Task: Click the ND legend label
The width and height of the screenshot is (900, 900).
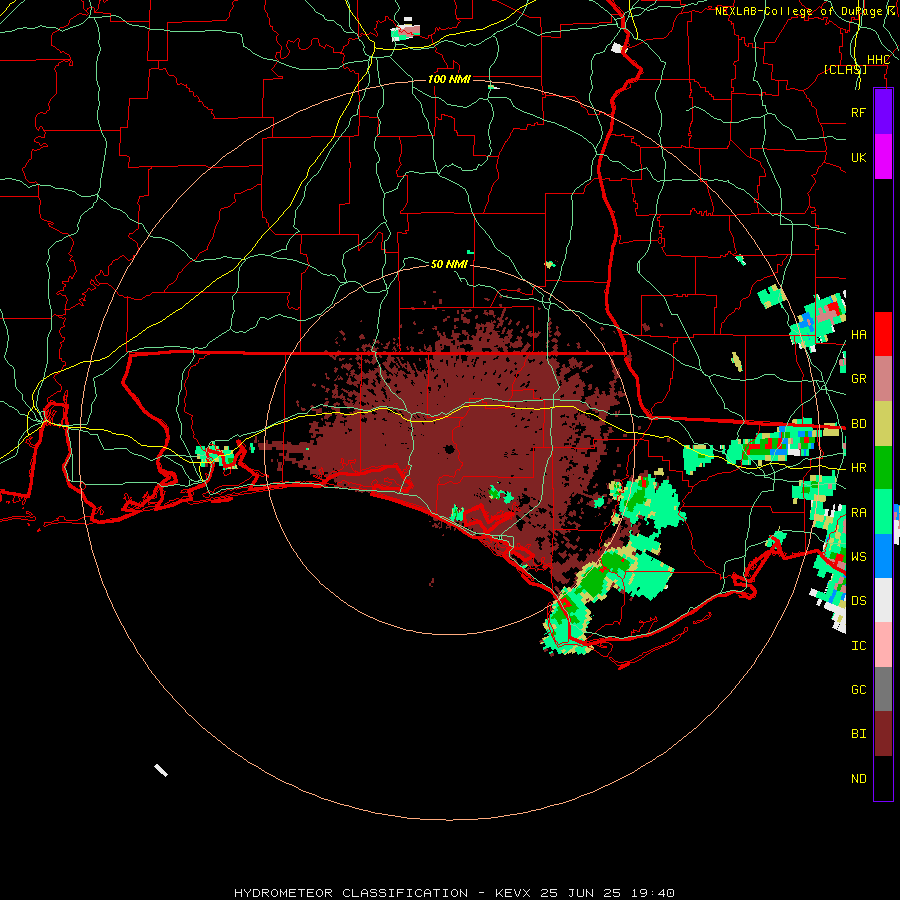Action: [x=858, y=779]
